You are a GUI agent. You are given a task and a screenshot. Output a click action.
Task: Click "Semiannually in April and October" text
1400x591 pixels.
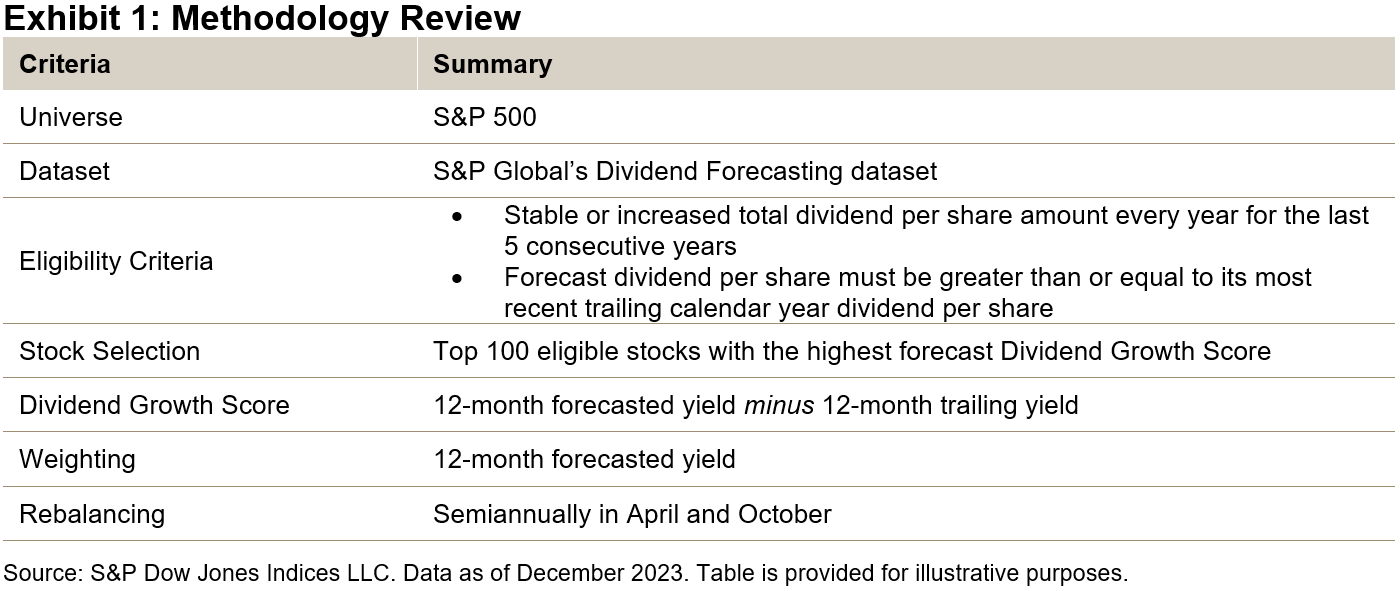point(632,514)
